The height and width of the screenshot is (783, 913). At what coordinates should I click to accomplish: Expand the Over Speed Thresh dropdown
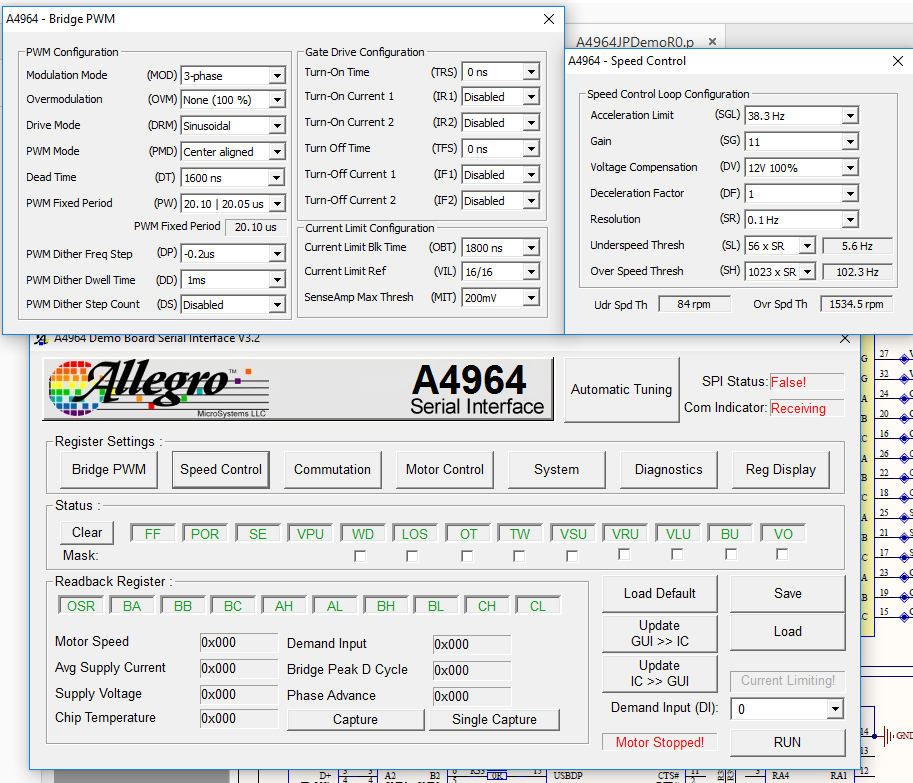tap(807, 272)
